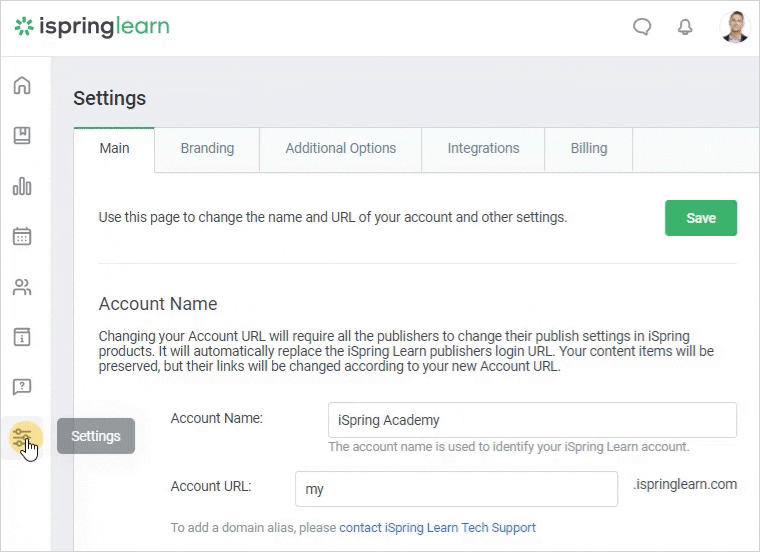Open the book-shaped Courses icon in sidebar

click(22, 136)
